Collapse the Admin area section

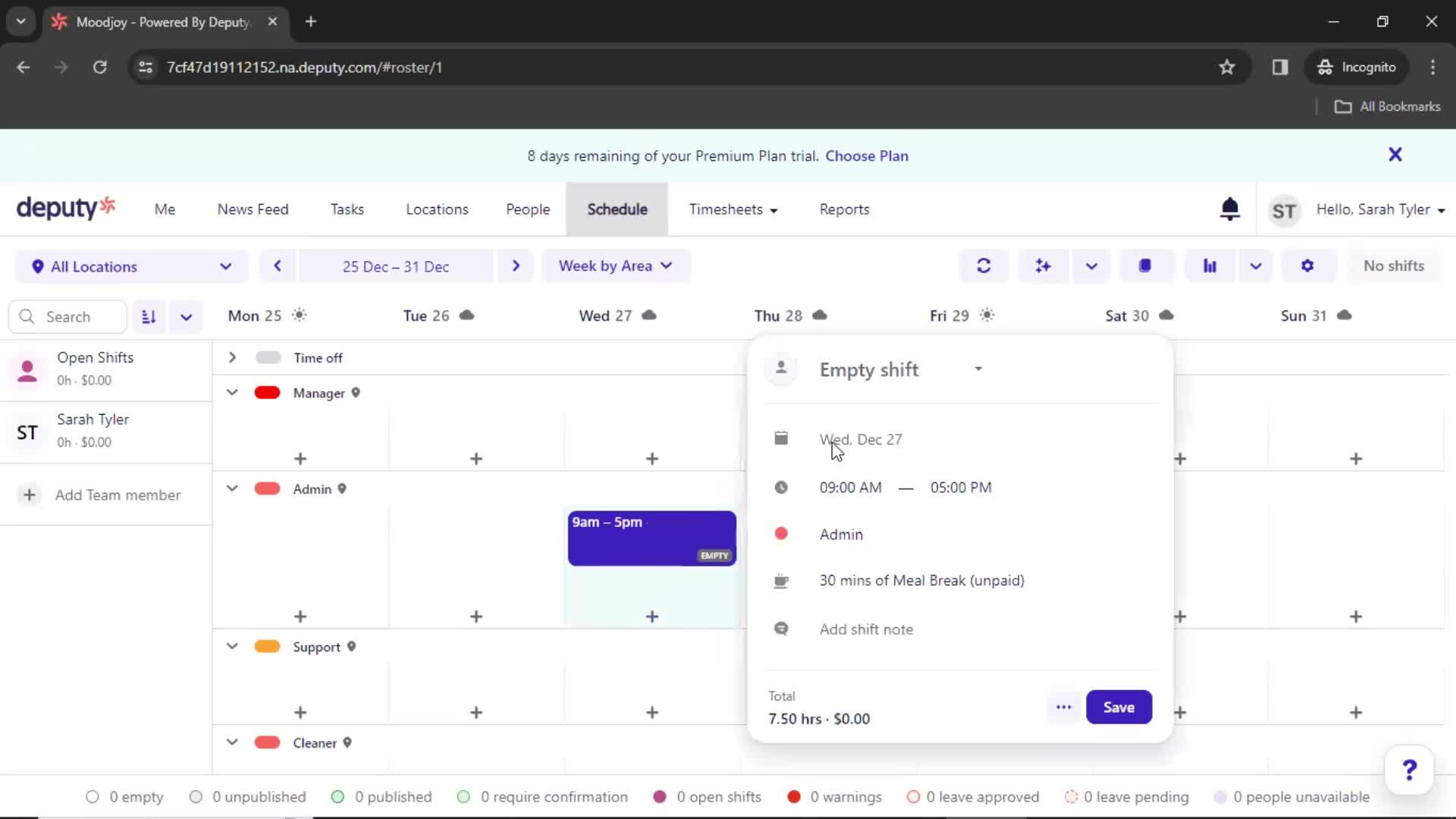(231, 489)
